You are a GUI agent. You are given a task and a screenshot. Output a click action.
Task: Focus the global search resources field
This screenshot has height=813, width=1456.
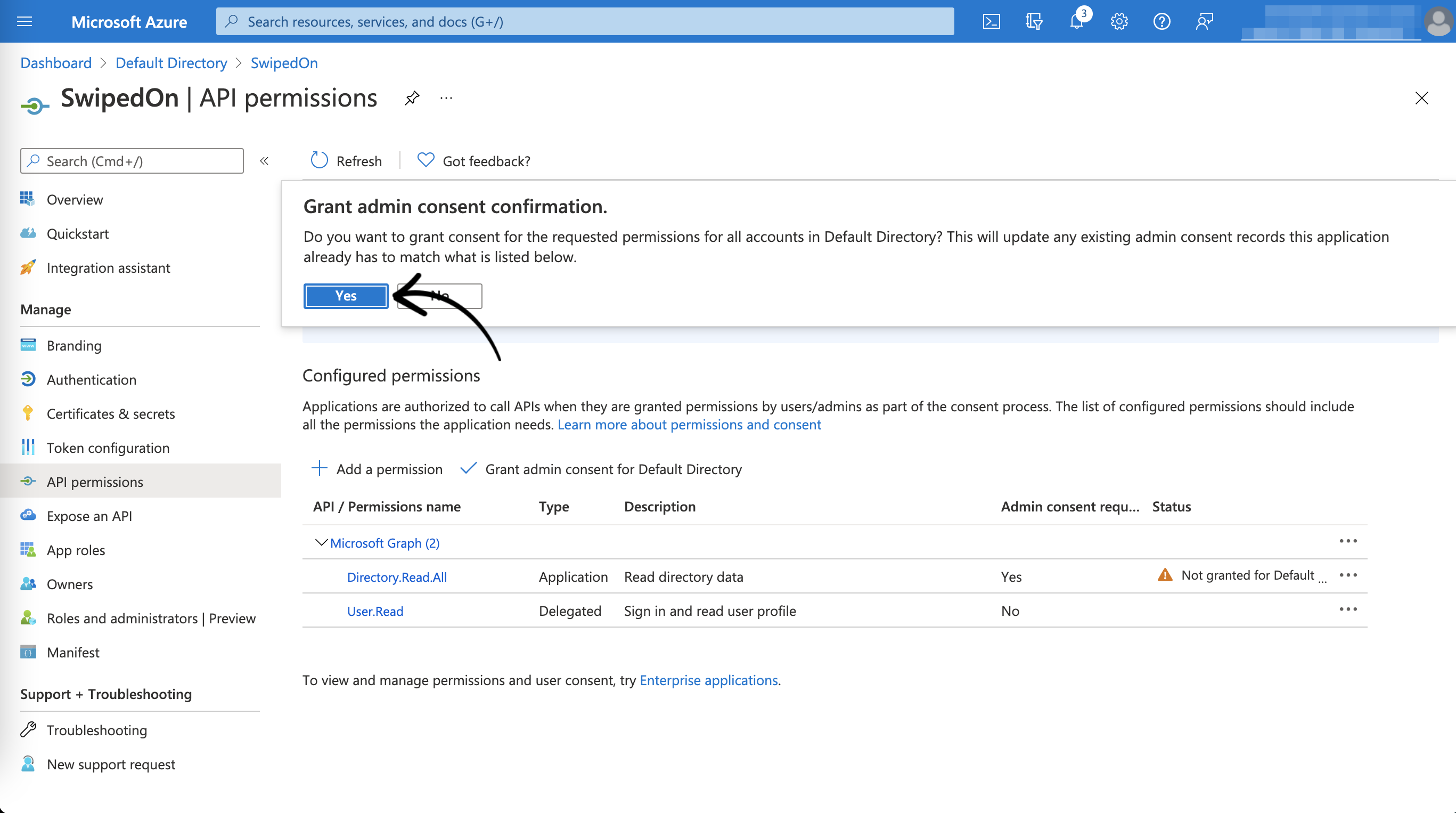[585, 21]
